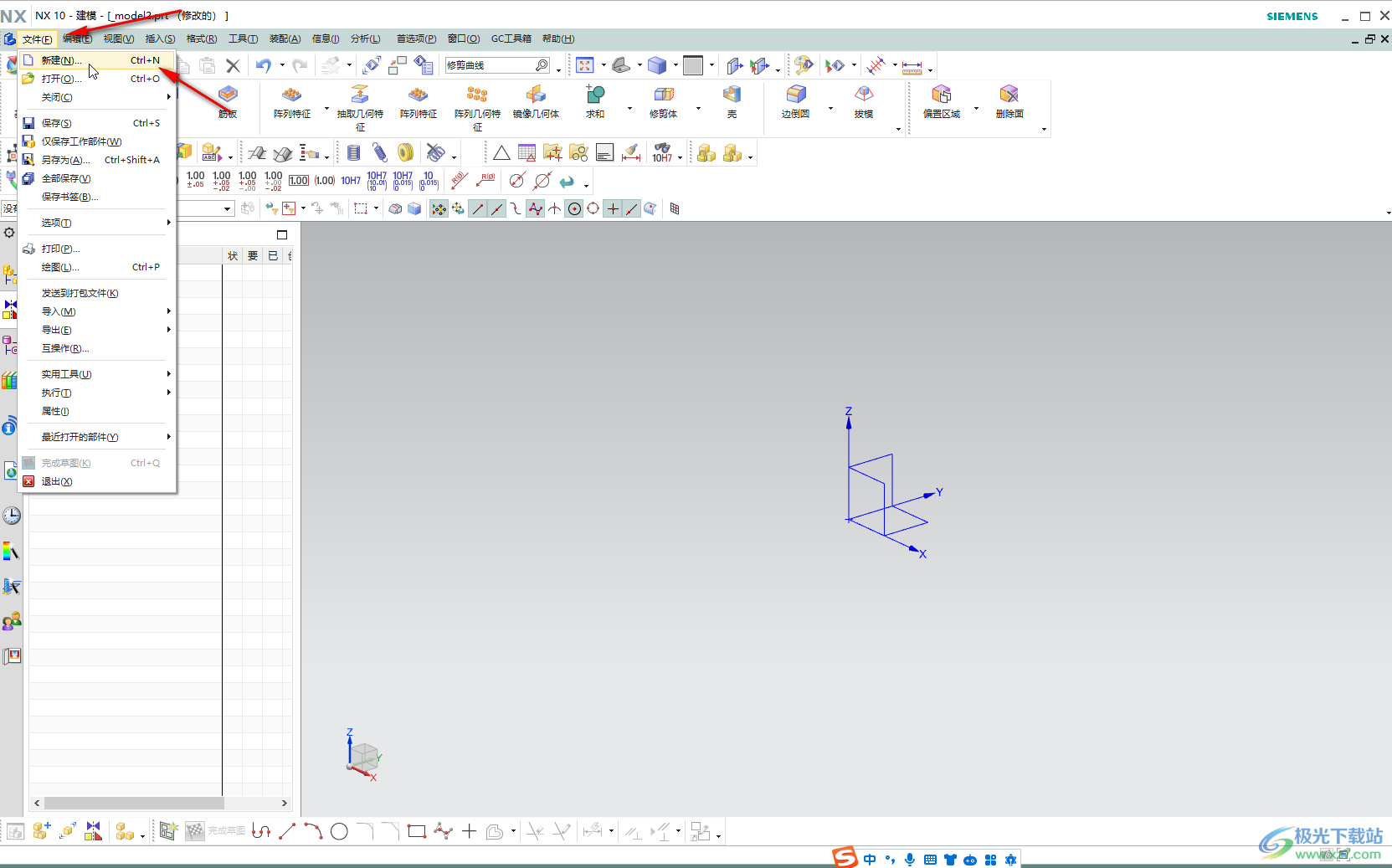Click the rectangle sketch tool in bottom toolbar
Image resolution: width=1392 pixels, height=868 pixels.
pyautogui.click(x=417, y=831)
